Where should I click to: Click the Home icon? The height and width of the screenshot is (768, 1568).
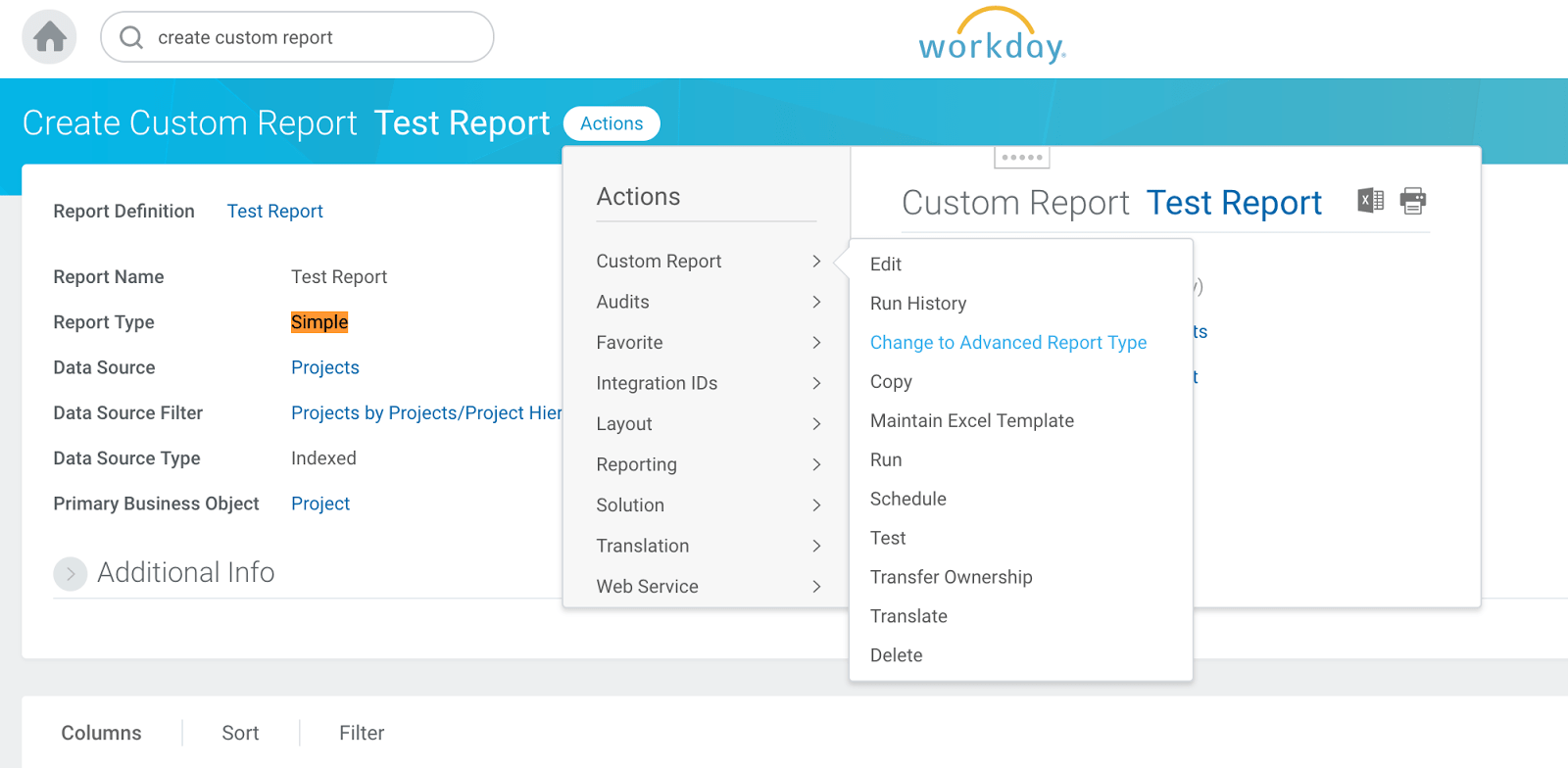(50, 37)
